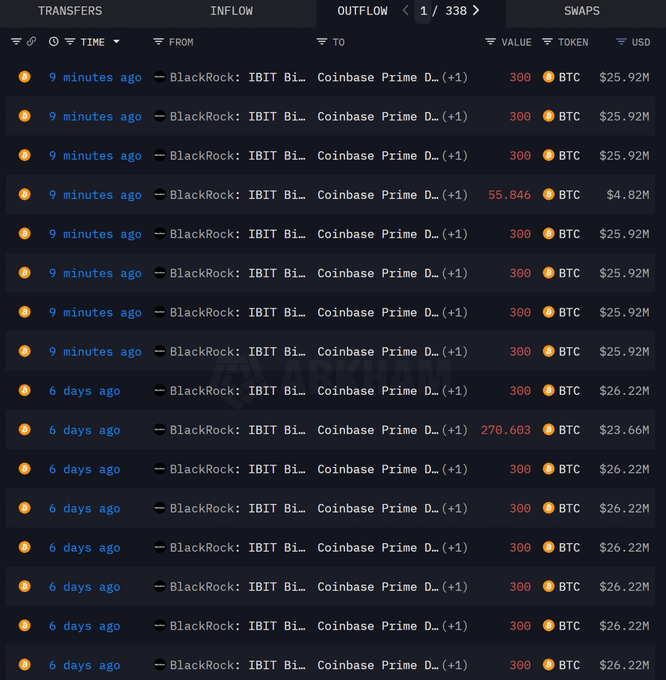
Task: Click the $4.82M USD amount
Action: point(628,195)
